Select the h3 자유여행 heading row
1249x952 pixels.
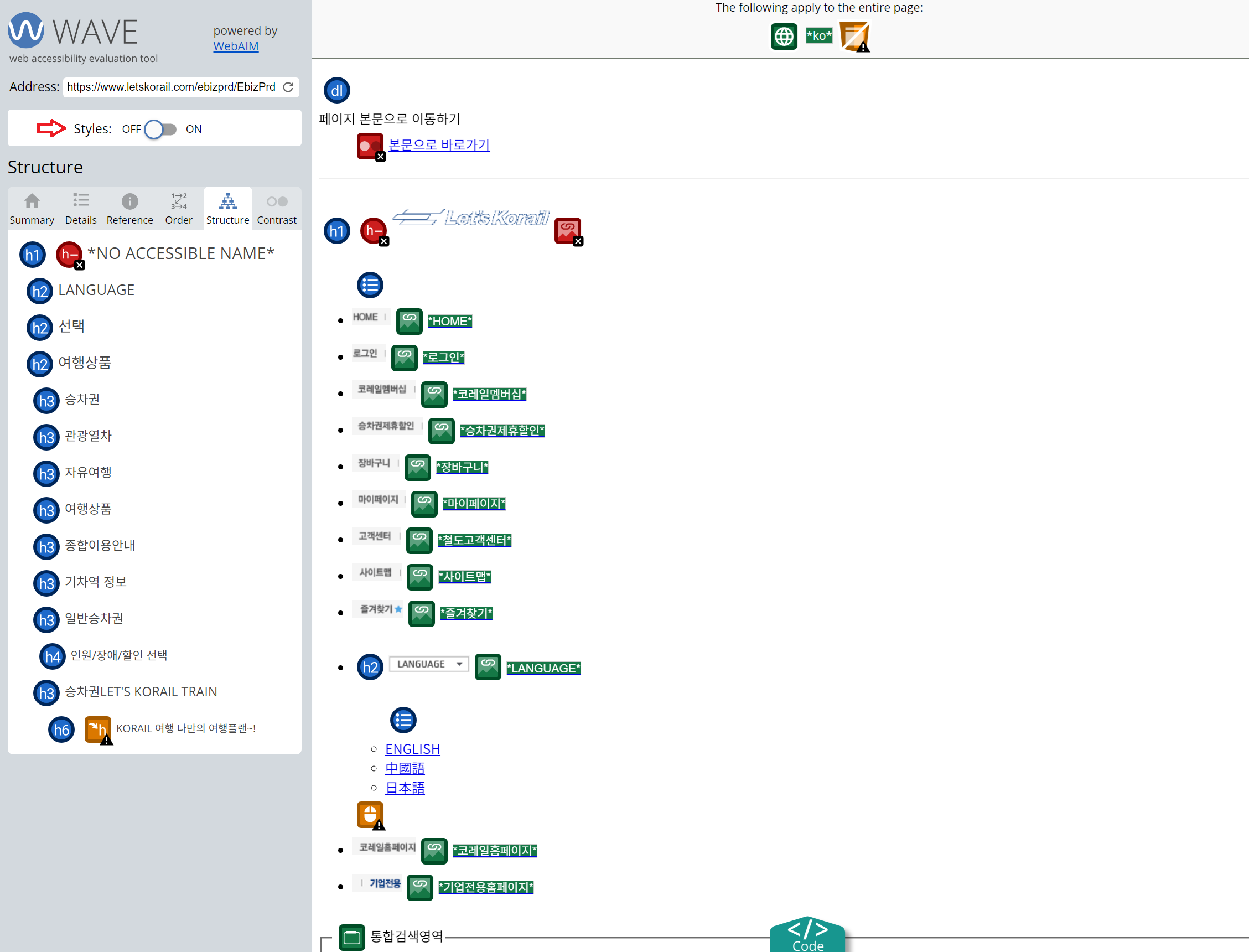tap(72, 473)
